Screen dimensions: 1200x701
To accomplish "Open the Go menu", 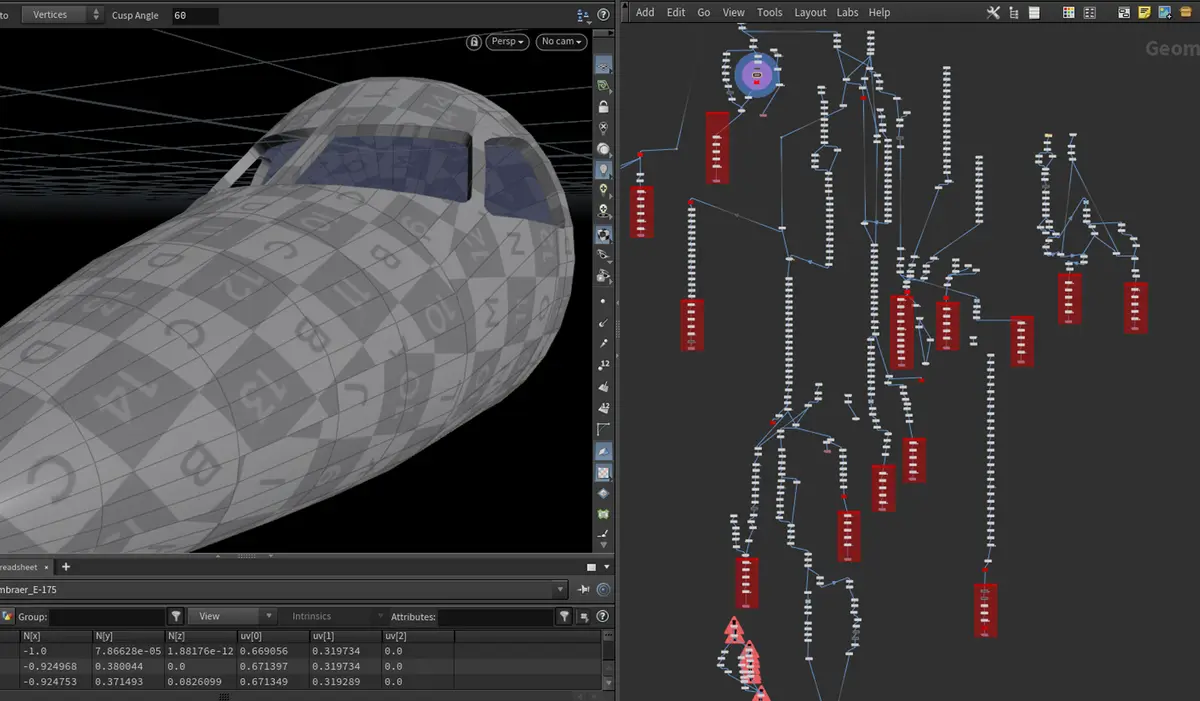I will 704,13.
